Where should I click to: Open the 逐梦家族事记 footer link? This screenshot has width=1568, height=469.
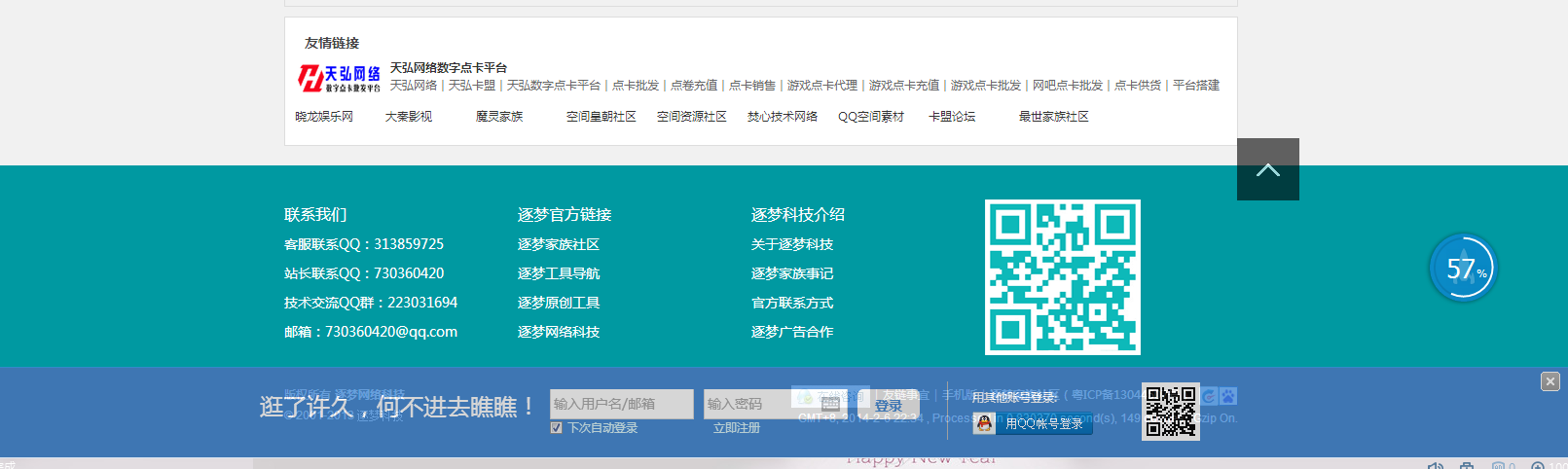coord(792,273)
